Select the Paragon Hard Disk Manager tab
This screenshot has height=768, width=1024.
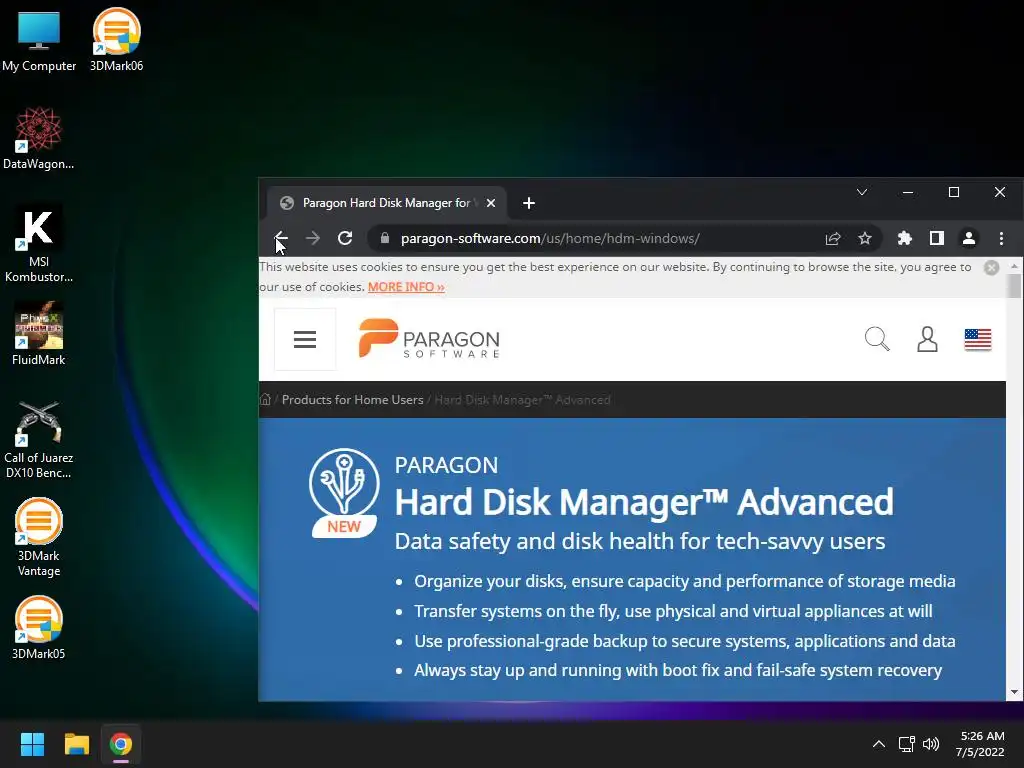pos(385,203)
